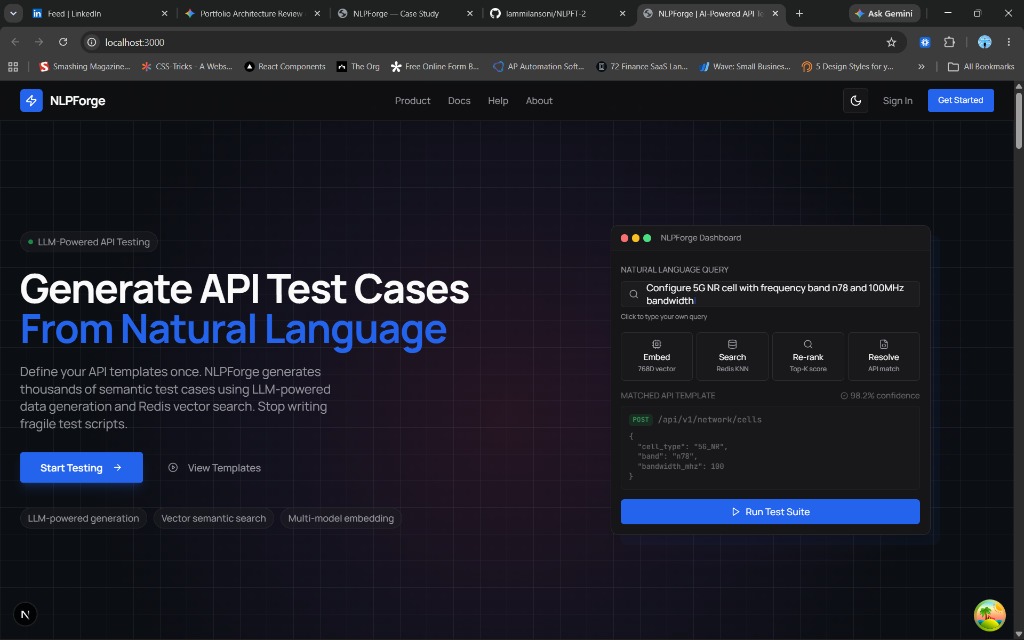Close the Feed | LinkedIn tab
Viewport: 1024px width, 640px height.
(x=164, y=14)
